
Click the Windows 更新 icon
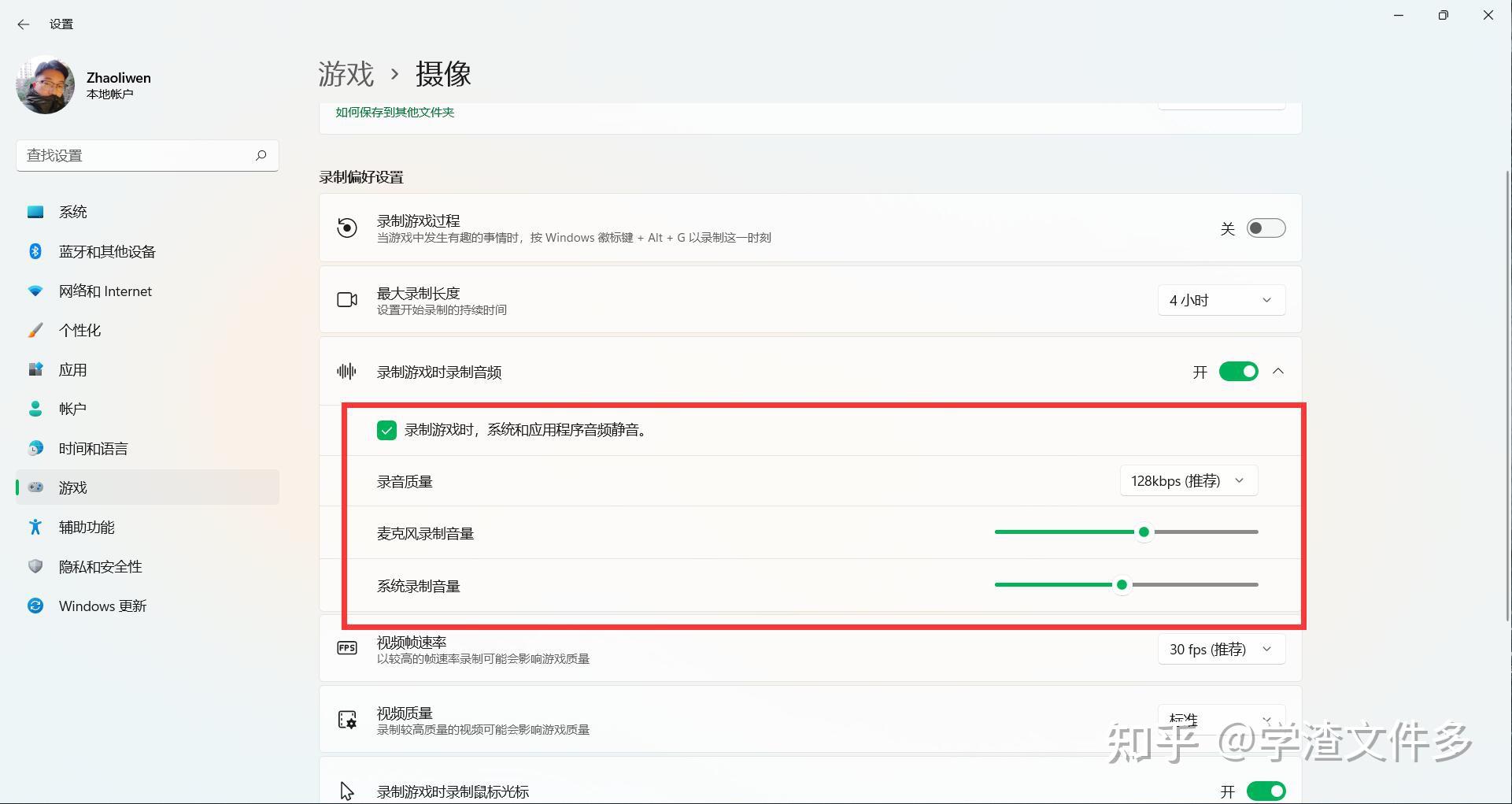click(35, 606)
